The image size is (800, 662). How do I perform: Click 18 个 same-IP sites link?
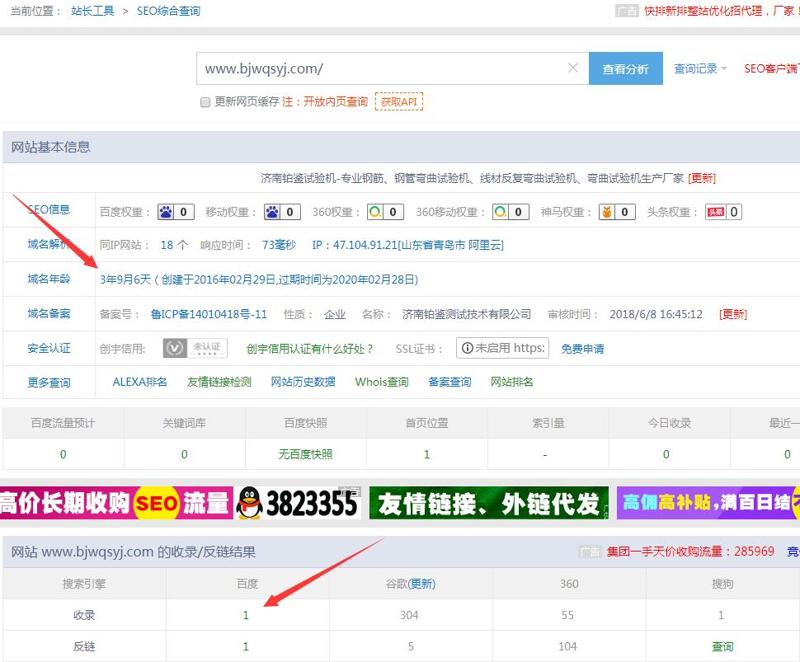click(x=174, y=245)
